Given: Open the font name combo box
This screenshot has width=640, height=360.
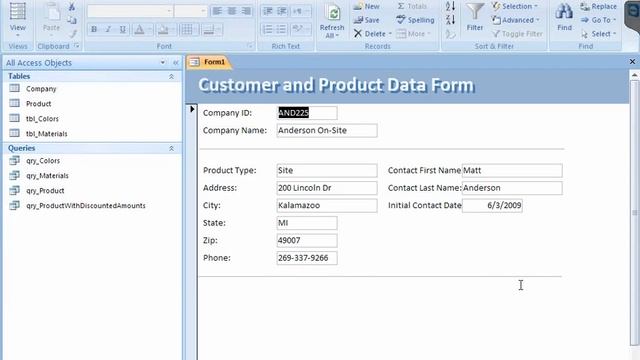Looking at the screenshot, I should pyautogui.click(x=130, y=11).
